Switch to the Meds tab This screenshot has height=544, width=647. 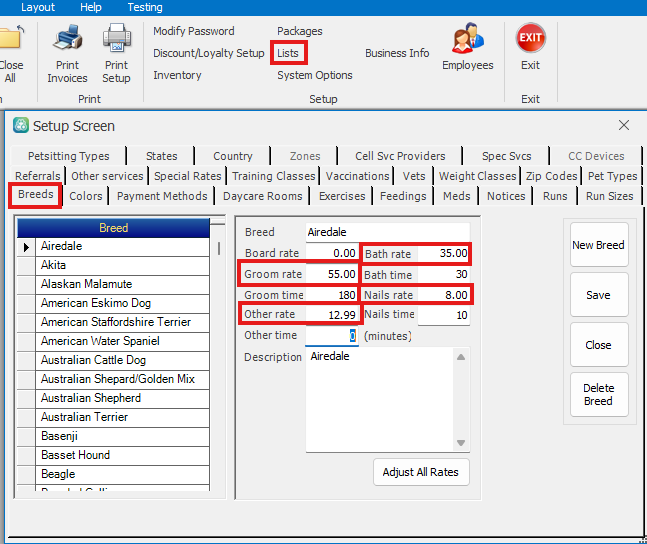[x=456, y=196]
